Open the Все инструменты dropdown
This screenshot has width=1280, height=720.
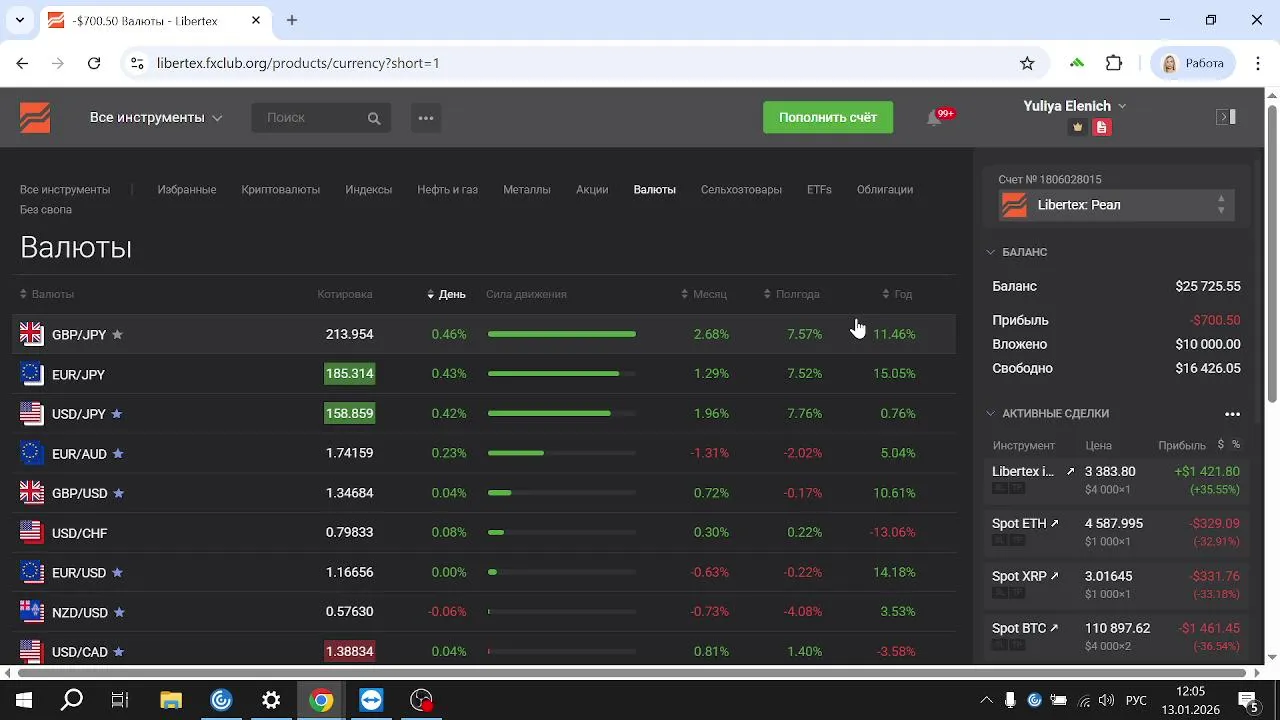[155, 117]
